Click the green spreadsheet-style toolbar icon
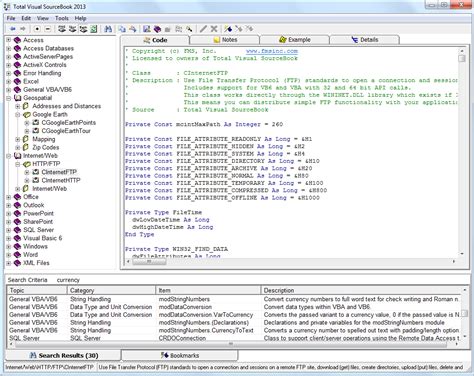 [94, 29]
